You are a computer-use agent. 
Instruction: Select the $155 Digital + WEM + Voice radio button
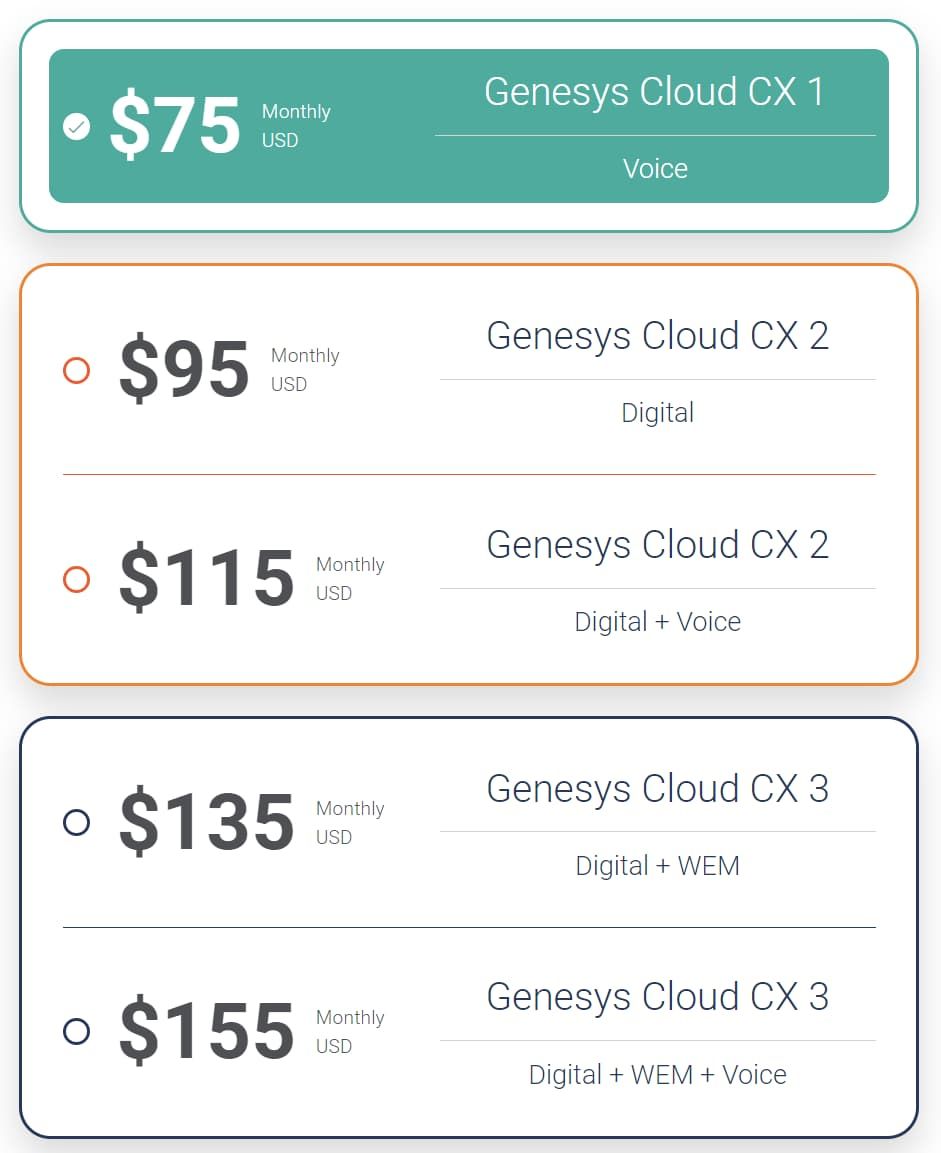pyautogui.click(x=77, y=1032)
